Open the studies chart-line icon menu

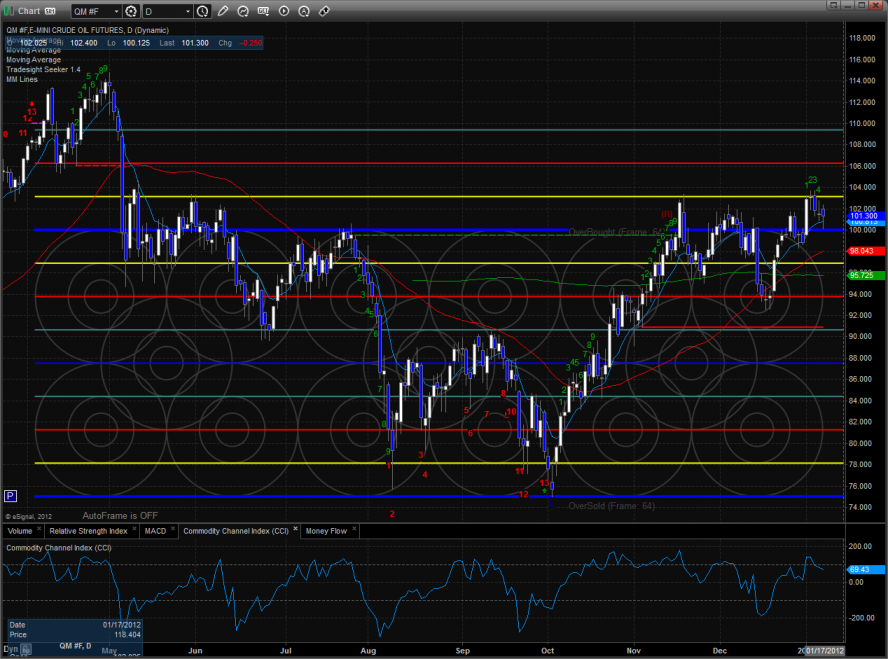coord(243,11)
